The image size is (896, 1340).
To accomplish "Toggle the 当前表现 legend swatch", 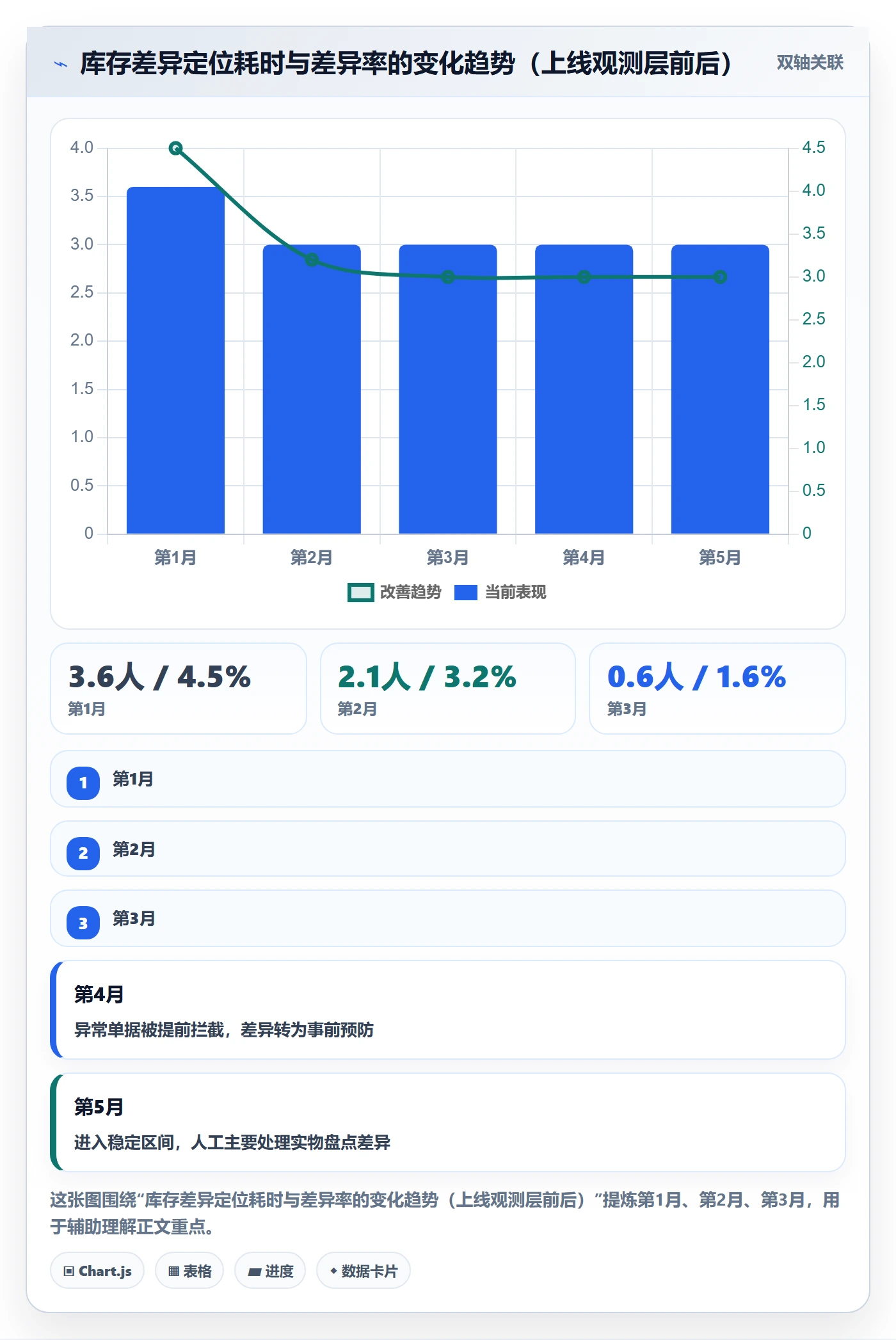I will [x=466, y=593].
